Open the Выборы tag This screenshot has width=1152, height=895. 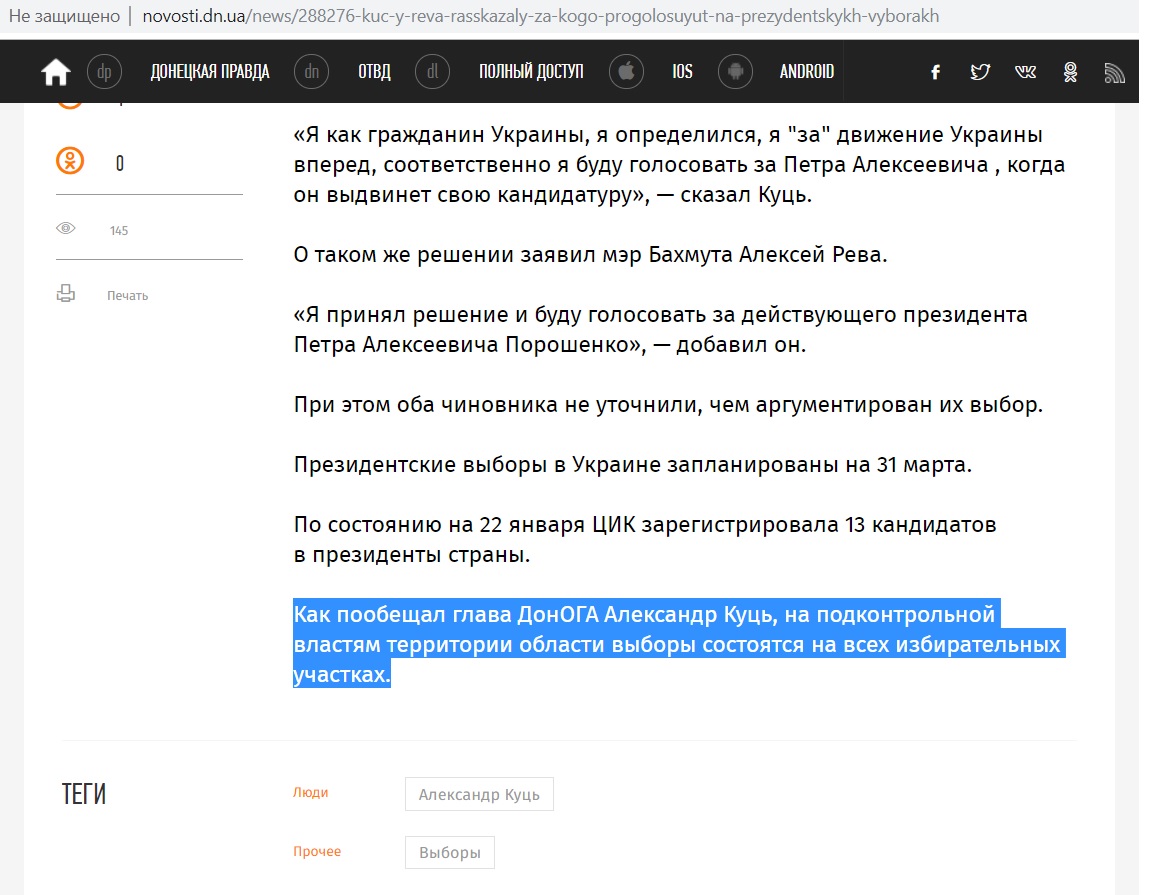coord(449,851)
